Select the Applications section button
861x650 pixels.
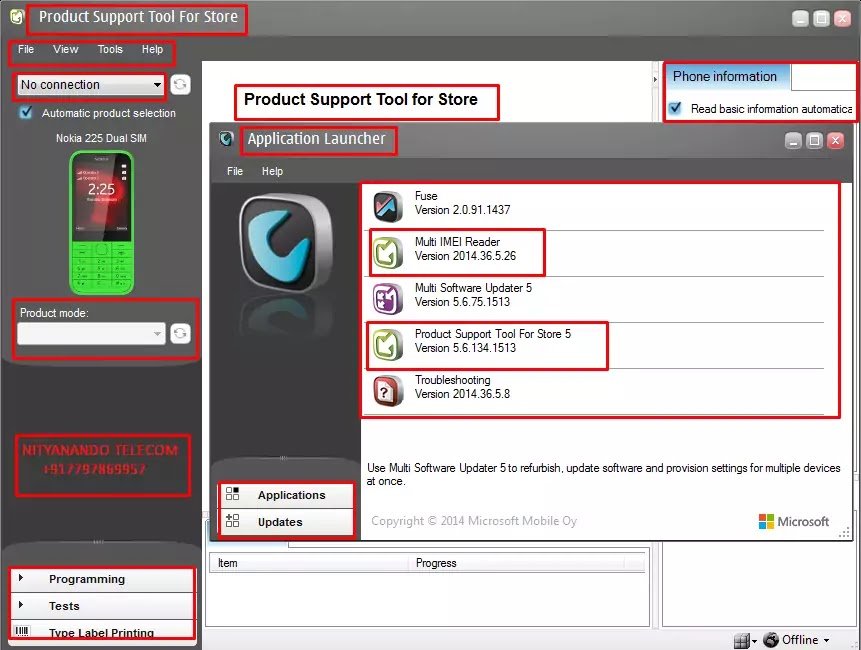[x=287, y=495]
